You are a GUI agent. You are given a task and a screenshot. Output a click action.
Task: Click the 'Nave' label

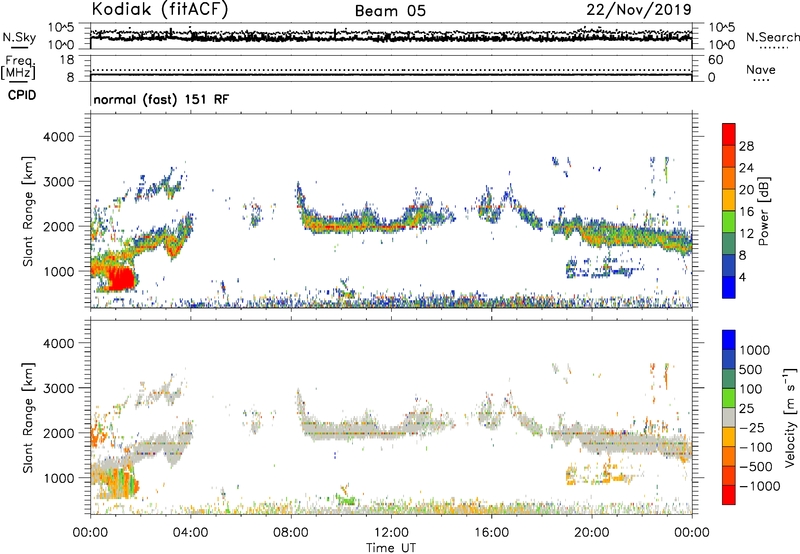(761, 69)
